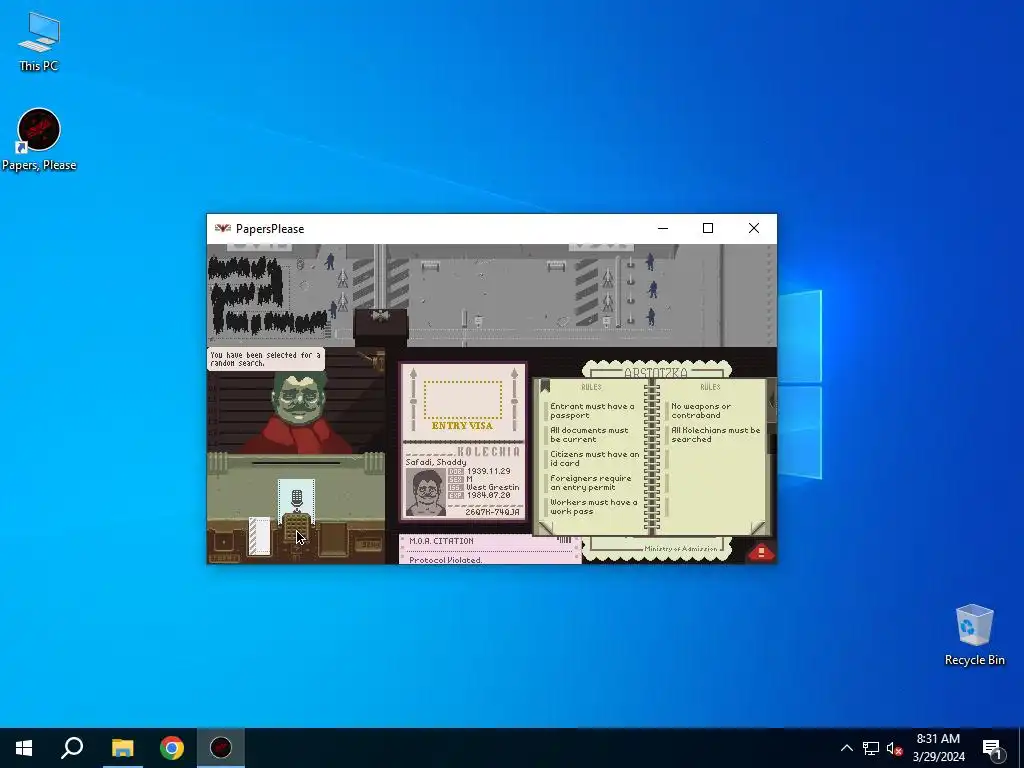1024x768 pixels.
Task: Select rule "Foreigners require an entry permit"
Action: (590, 483)
